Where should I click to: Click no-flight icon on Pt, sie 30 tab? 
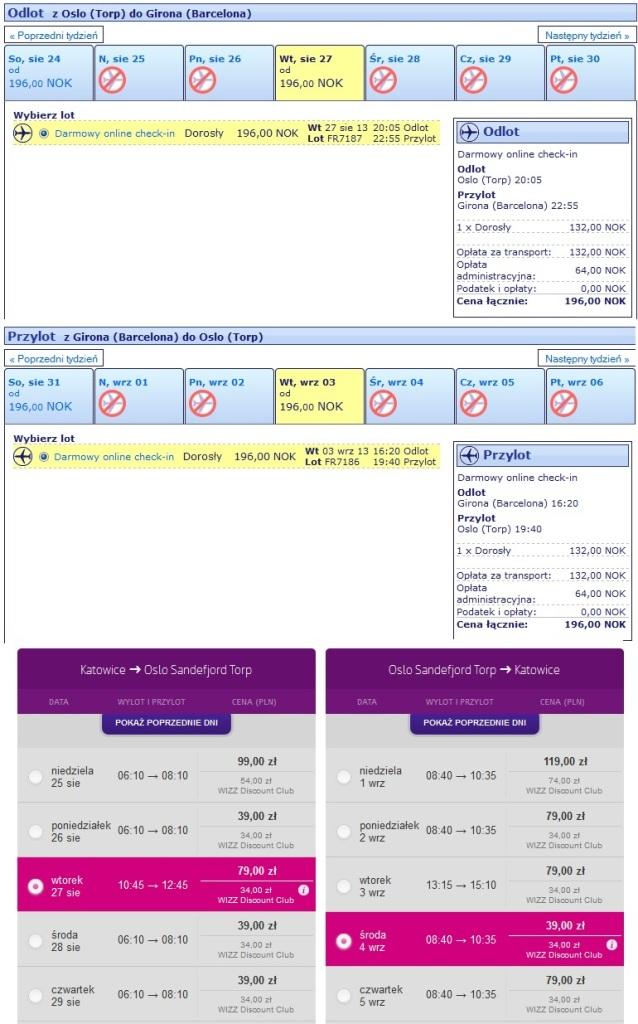(x=564, y=81)
